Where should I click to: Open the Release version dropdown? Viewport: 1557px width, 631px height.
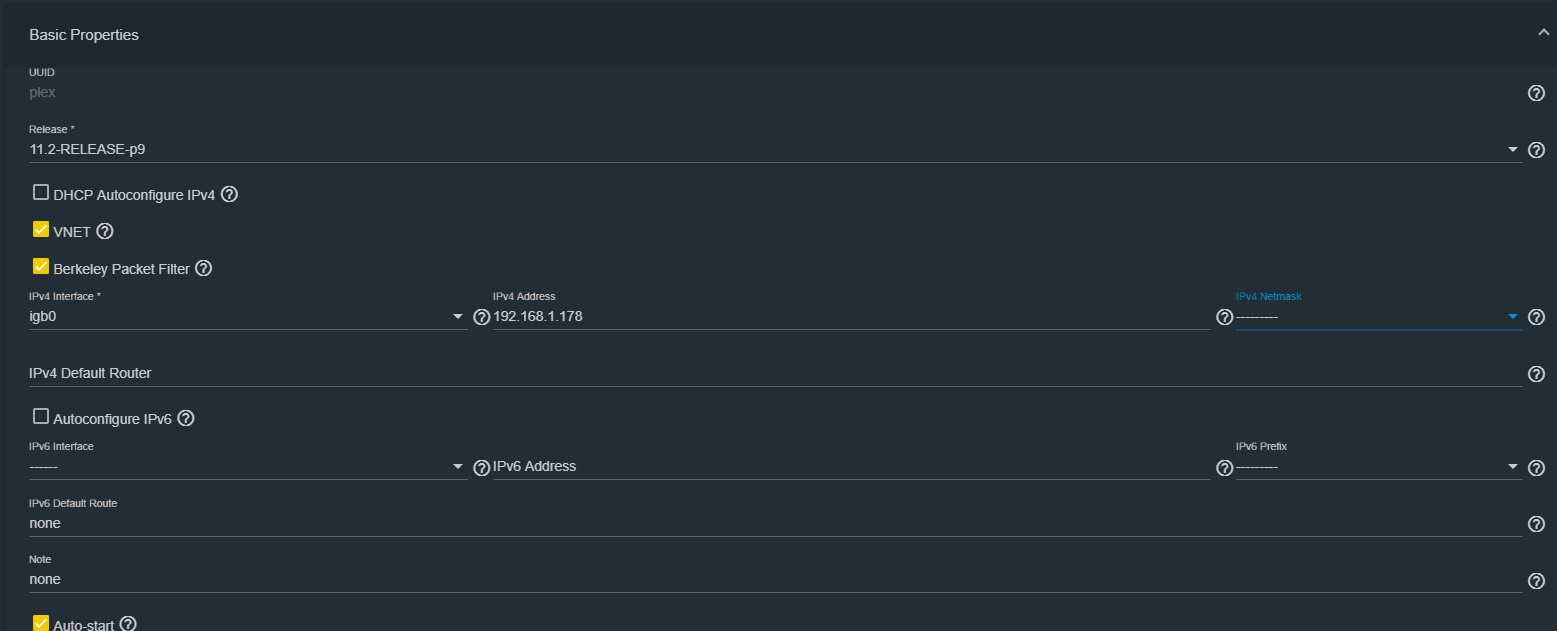[775, 150]
